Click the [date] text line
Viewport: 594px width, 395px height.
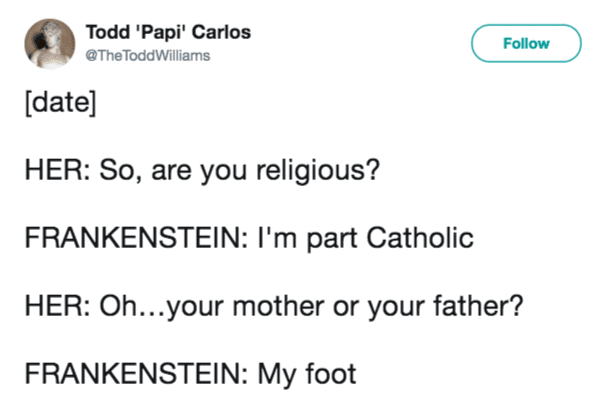point(61,102)
